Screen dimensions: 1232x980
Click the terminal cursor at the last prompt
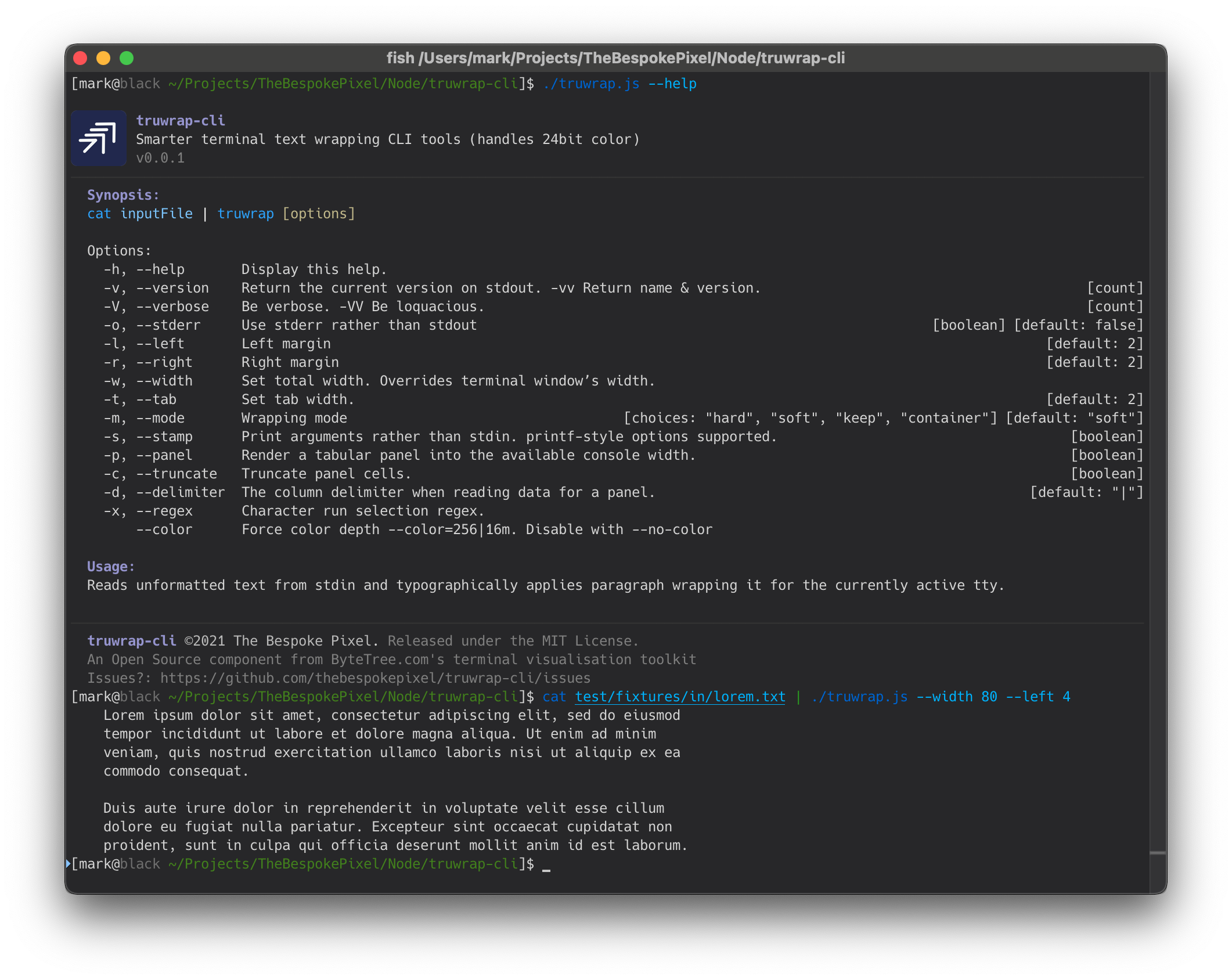tap(546, 869)
